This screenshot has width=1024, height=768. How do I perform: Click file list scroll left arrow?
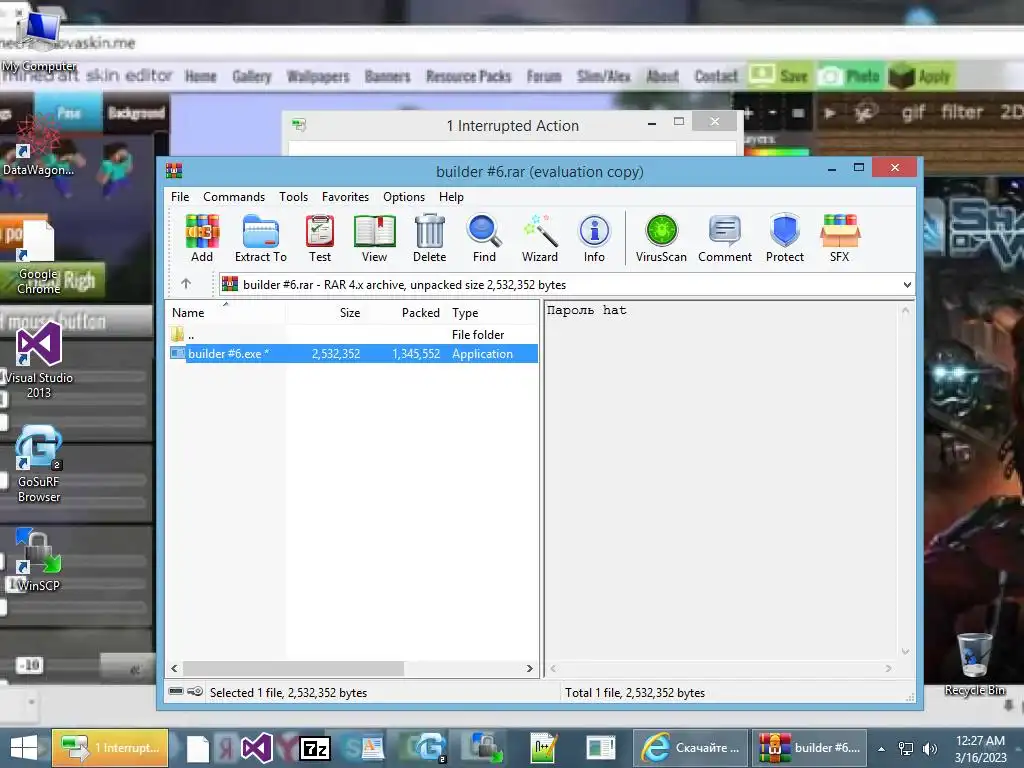click(174, 668)
